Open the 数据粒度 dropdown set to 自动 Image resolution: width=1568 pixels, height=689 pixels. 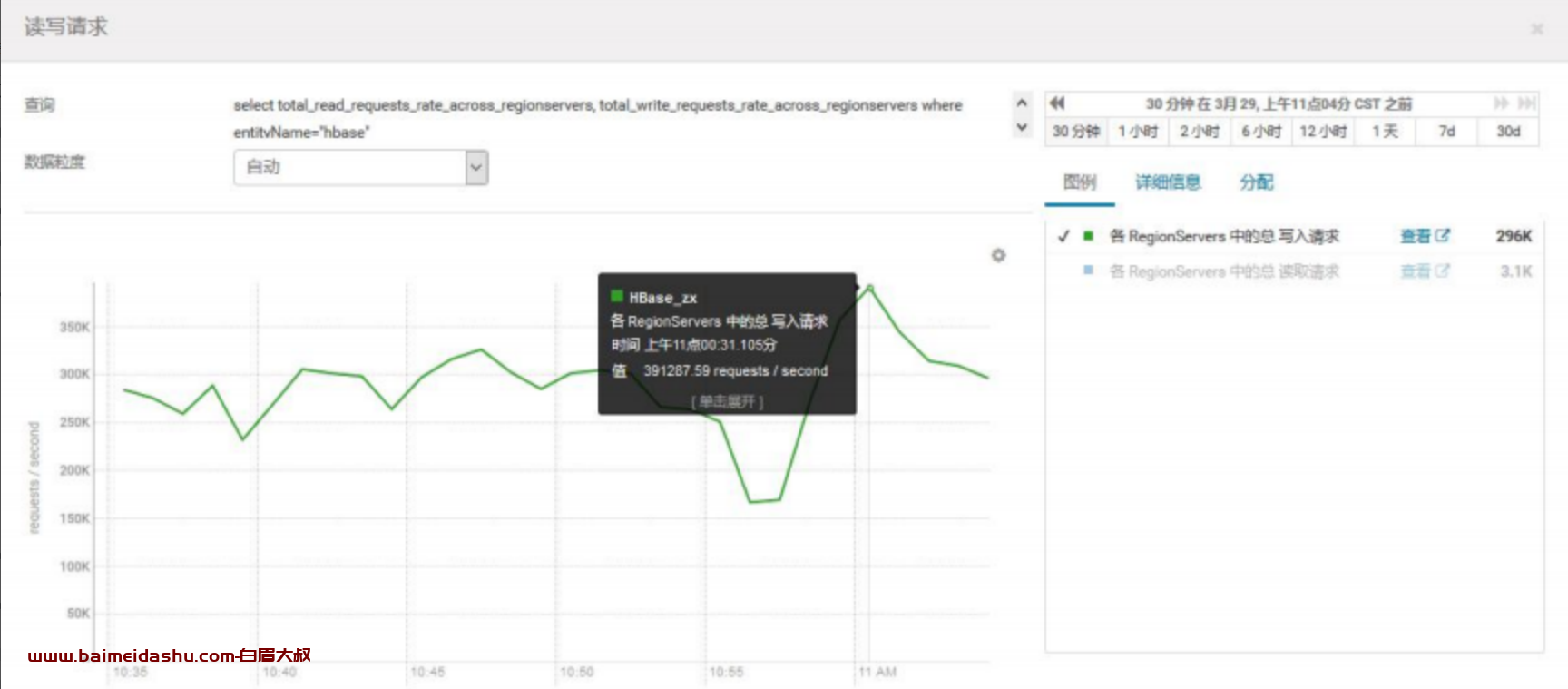coord(361,167)
